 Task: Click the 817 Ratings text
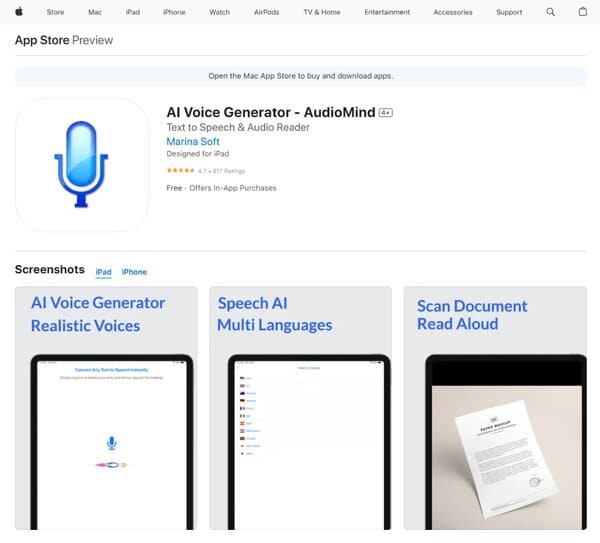click(229, 171)
